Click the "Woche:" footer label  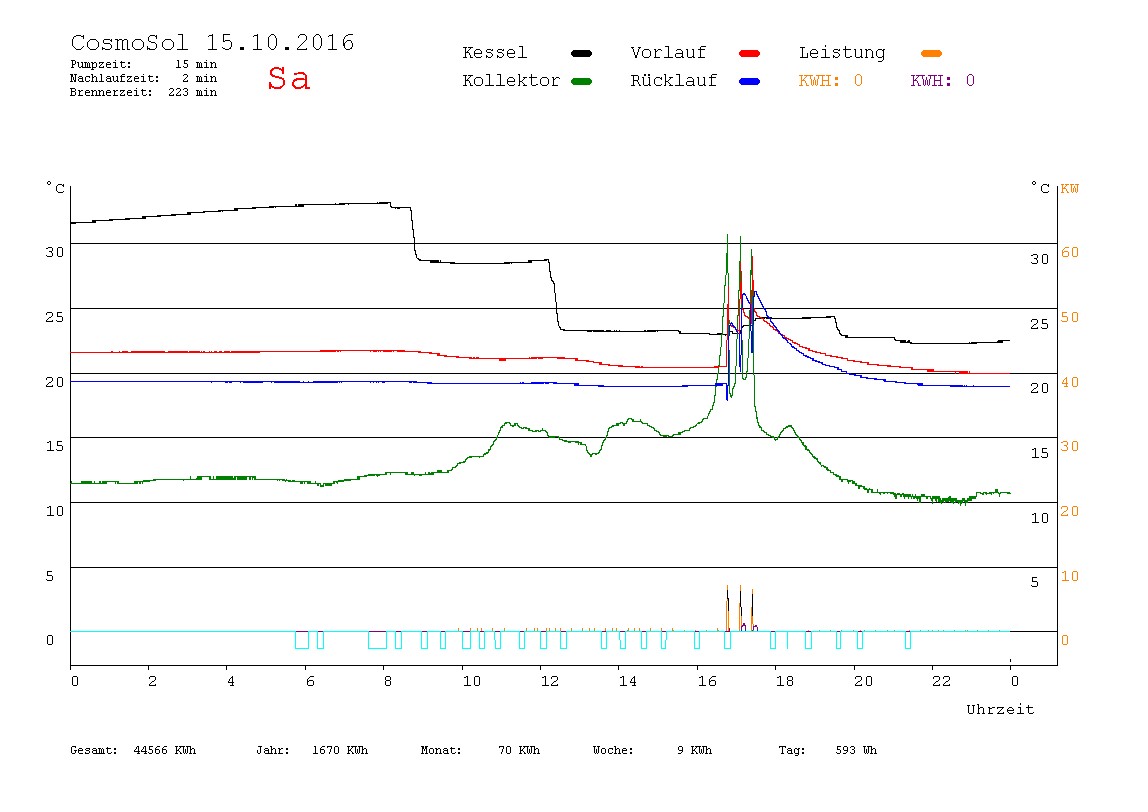[613, 750]
